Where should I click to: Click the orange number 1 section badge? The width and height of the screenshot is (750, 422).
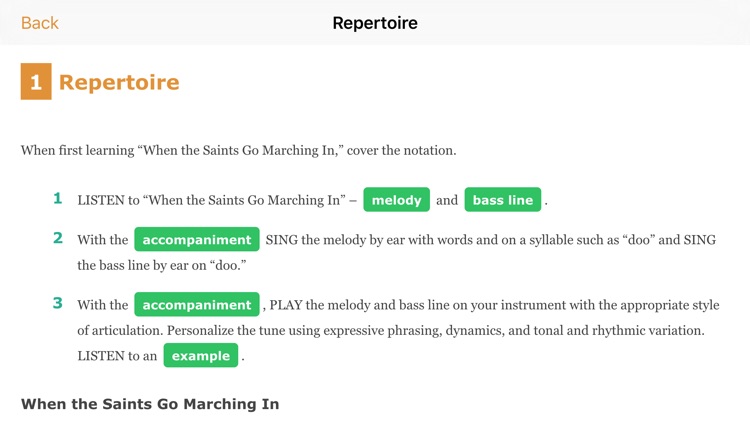[x=36, y=81]
